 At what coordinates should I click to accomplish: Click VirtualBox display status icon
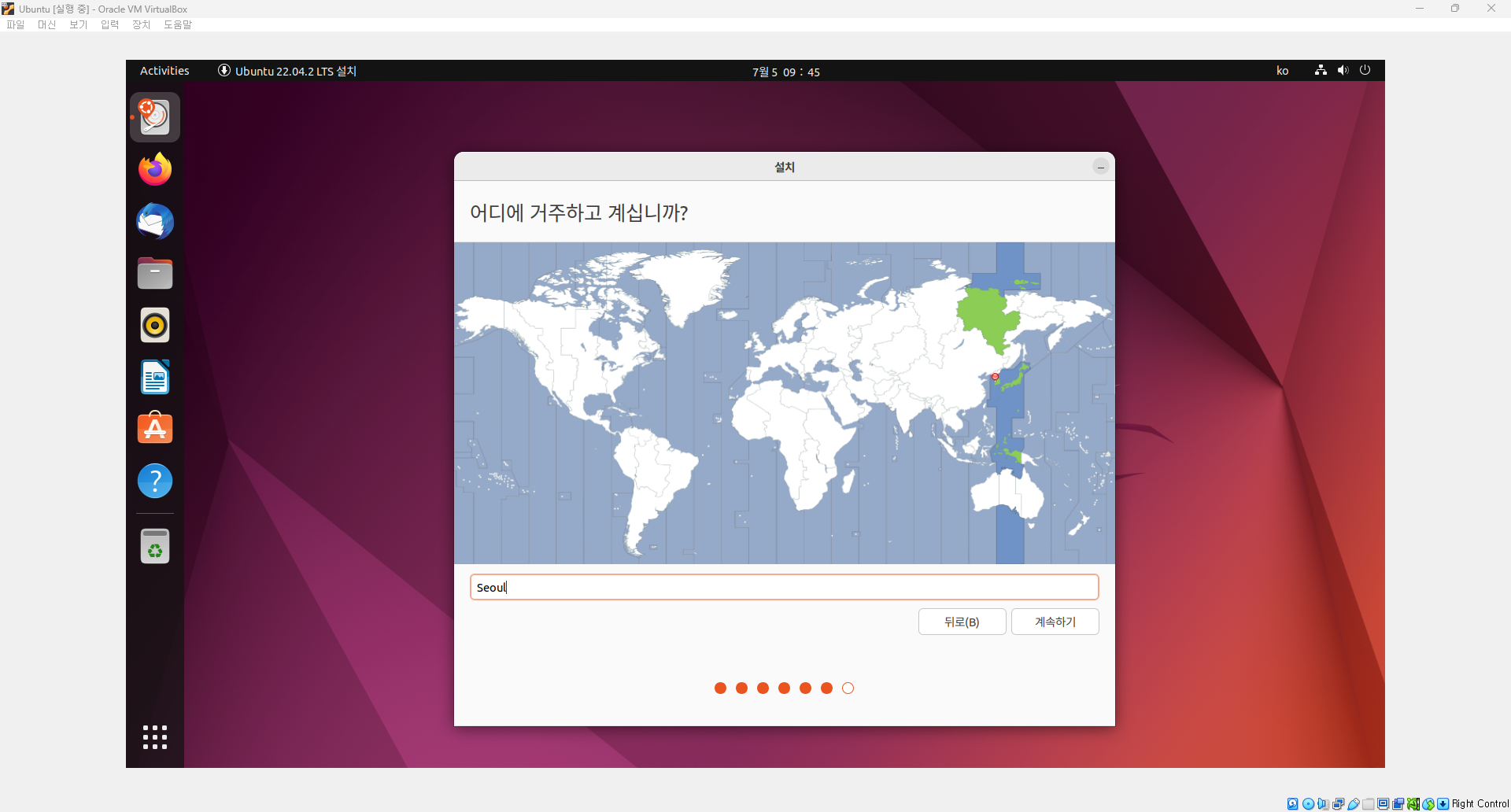[1383, 803]
